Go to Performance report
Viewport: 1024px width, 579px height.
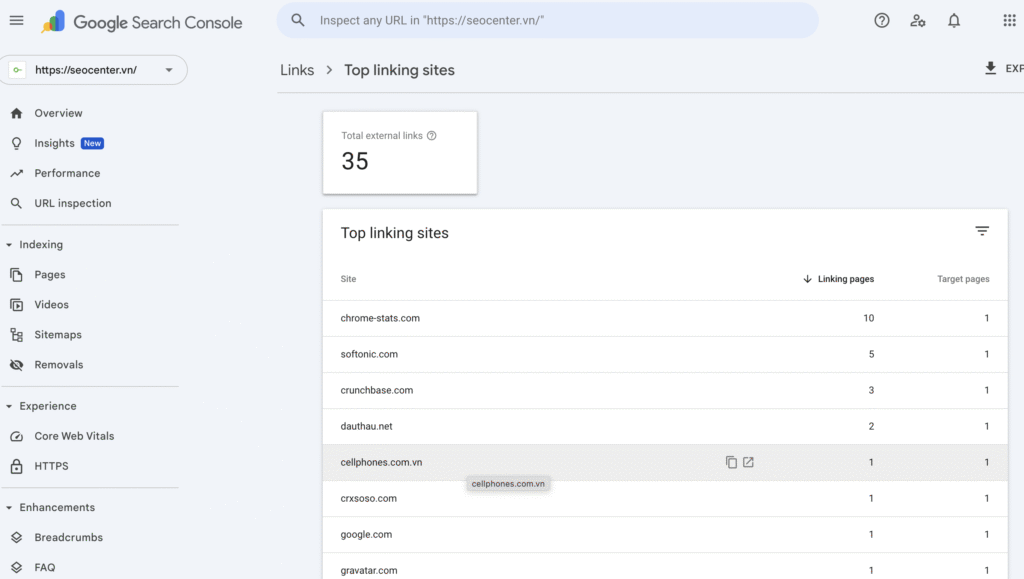[x=67, y=173]
